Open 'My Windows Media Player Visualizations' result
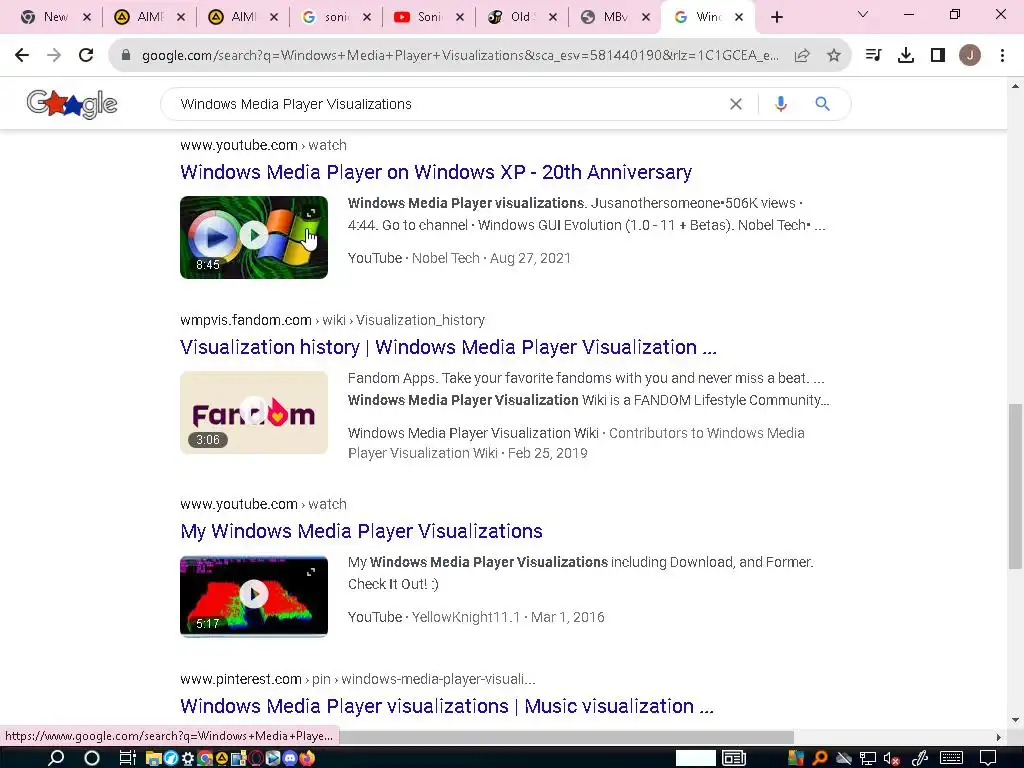 click(x=361, y=531)
